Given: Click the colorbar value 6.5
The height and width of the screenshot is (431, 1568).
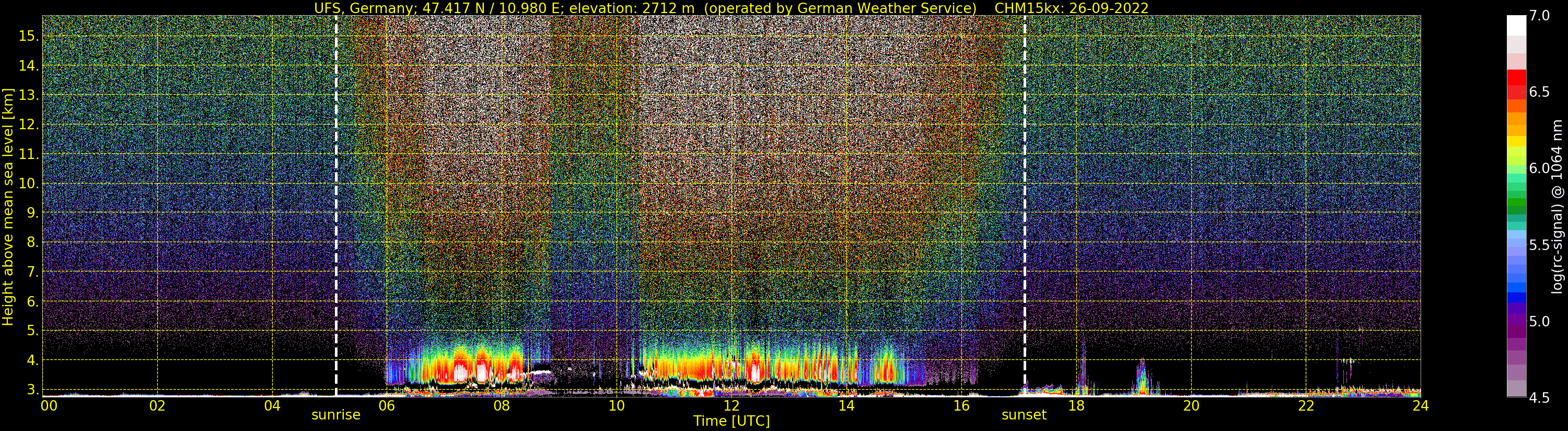Looking at the screenshot, I should coord(1539,92).
